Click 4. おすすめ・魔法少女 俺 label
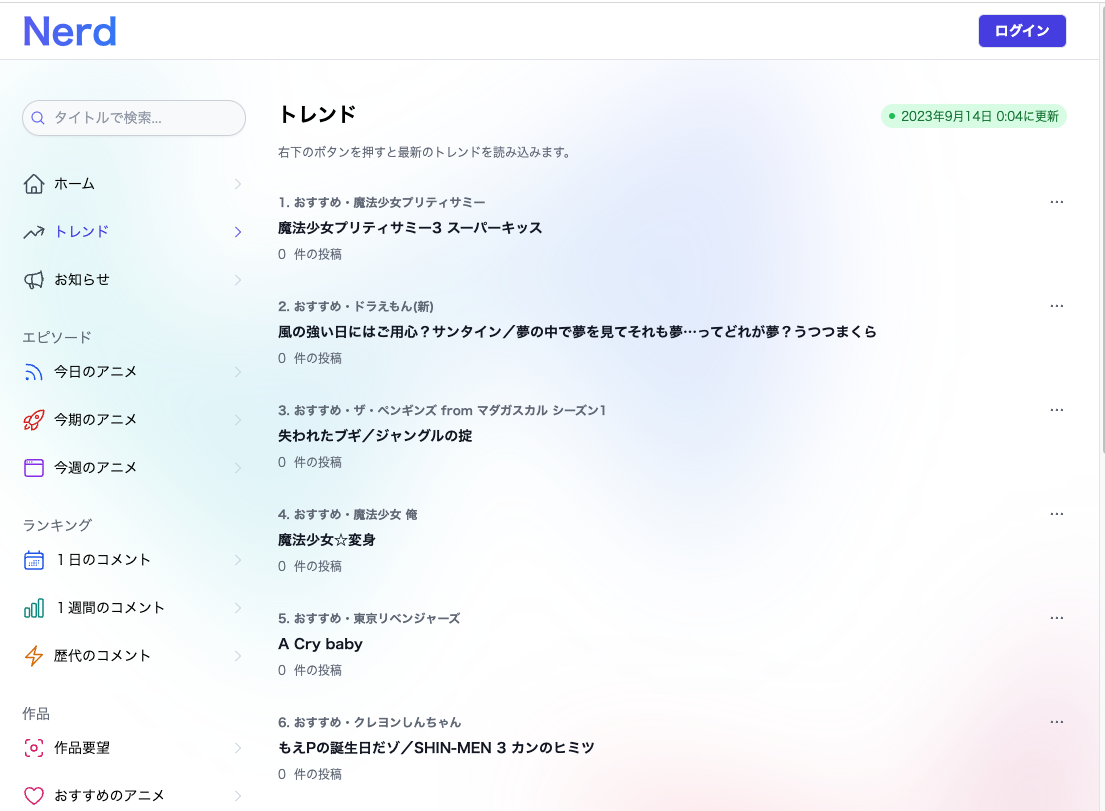 [x=347, y=514]
